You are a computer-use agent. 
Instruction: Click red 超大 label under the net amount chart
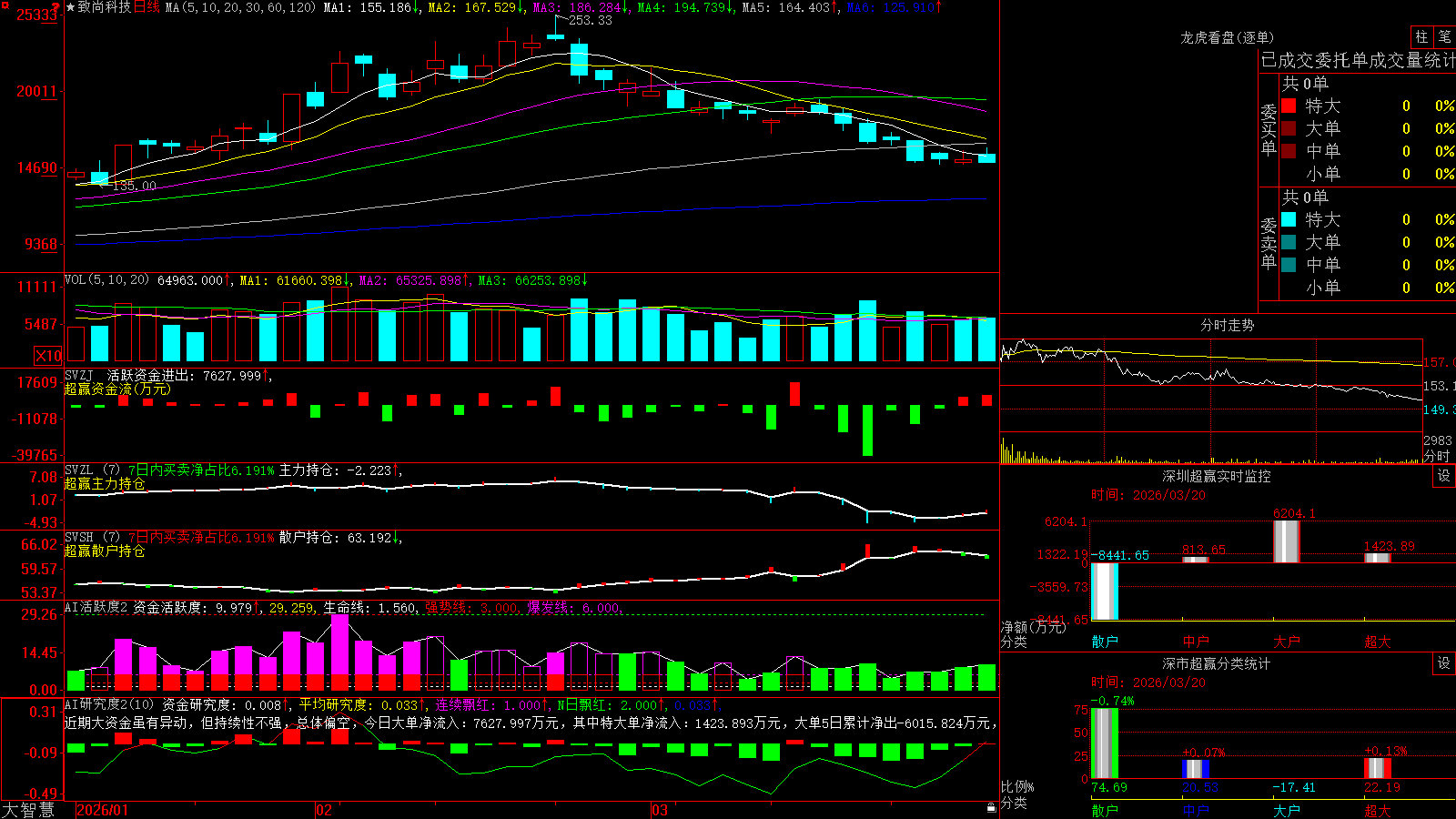1378,642
